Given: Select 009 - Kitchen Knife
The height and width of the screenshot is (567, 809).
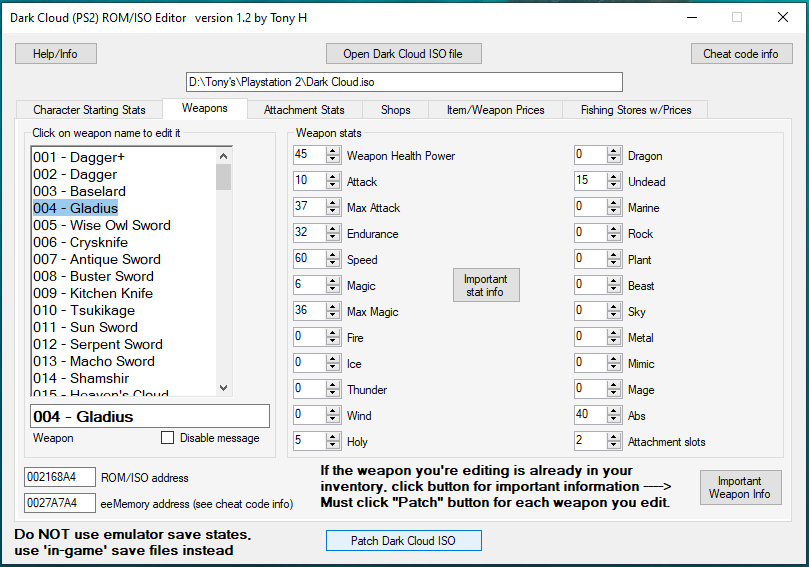Looking at the screenshot, I should 93,294.
